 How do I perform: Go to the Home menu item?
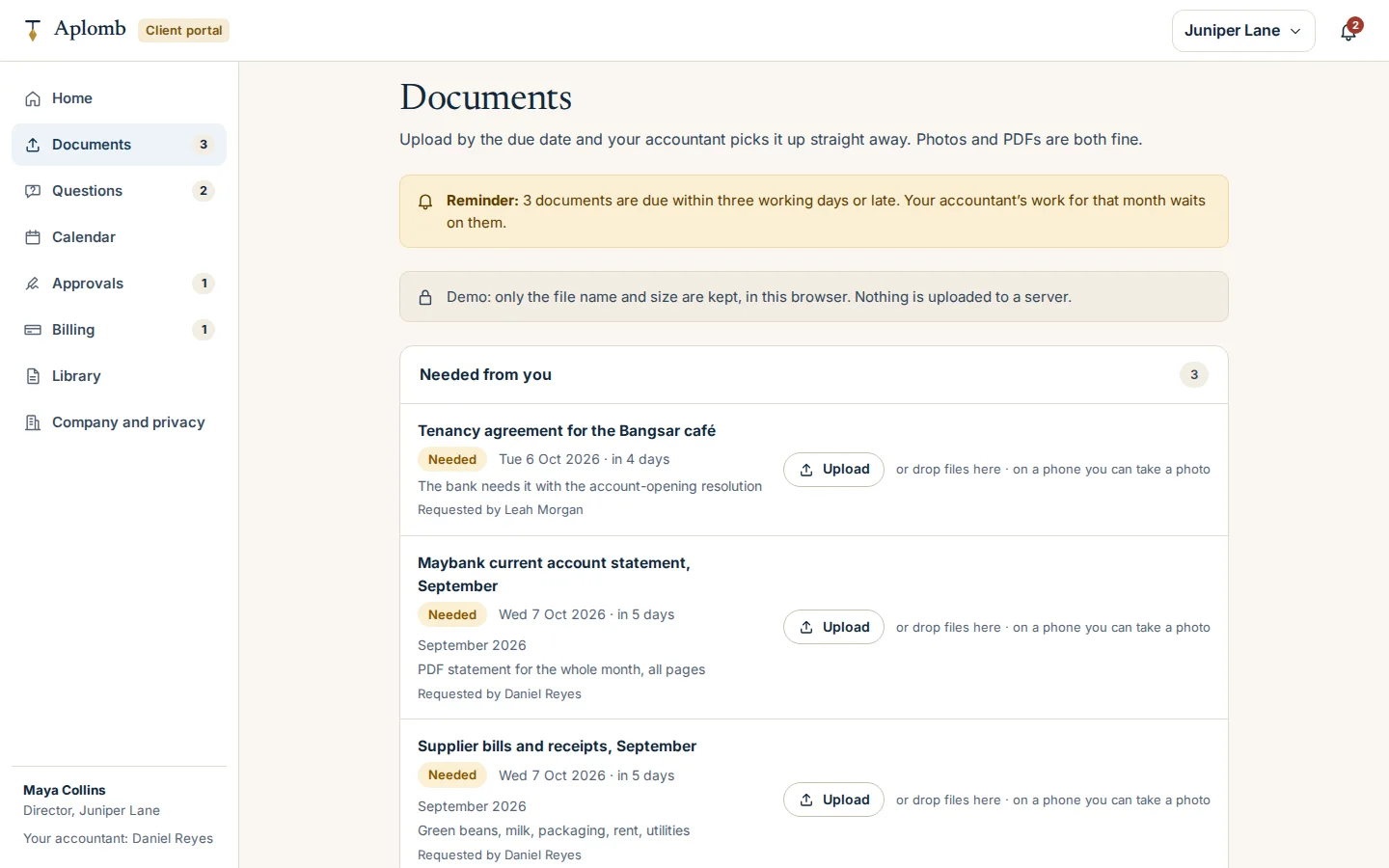pos(119,98)
